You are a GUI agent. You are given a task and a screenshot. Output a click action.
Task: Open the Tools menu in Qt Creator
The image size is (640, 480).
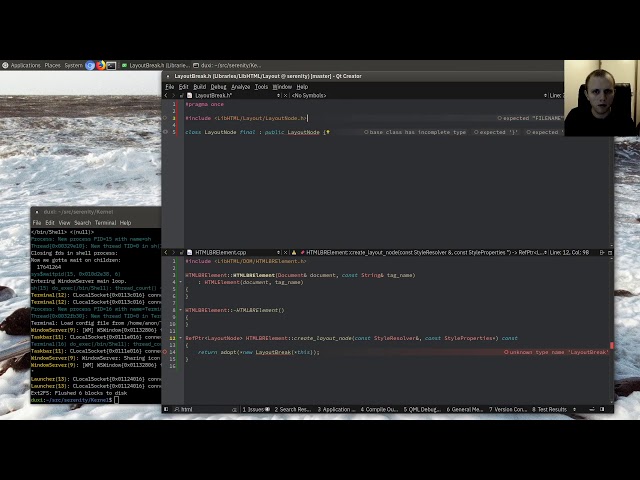click(261, 87)
